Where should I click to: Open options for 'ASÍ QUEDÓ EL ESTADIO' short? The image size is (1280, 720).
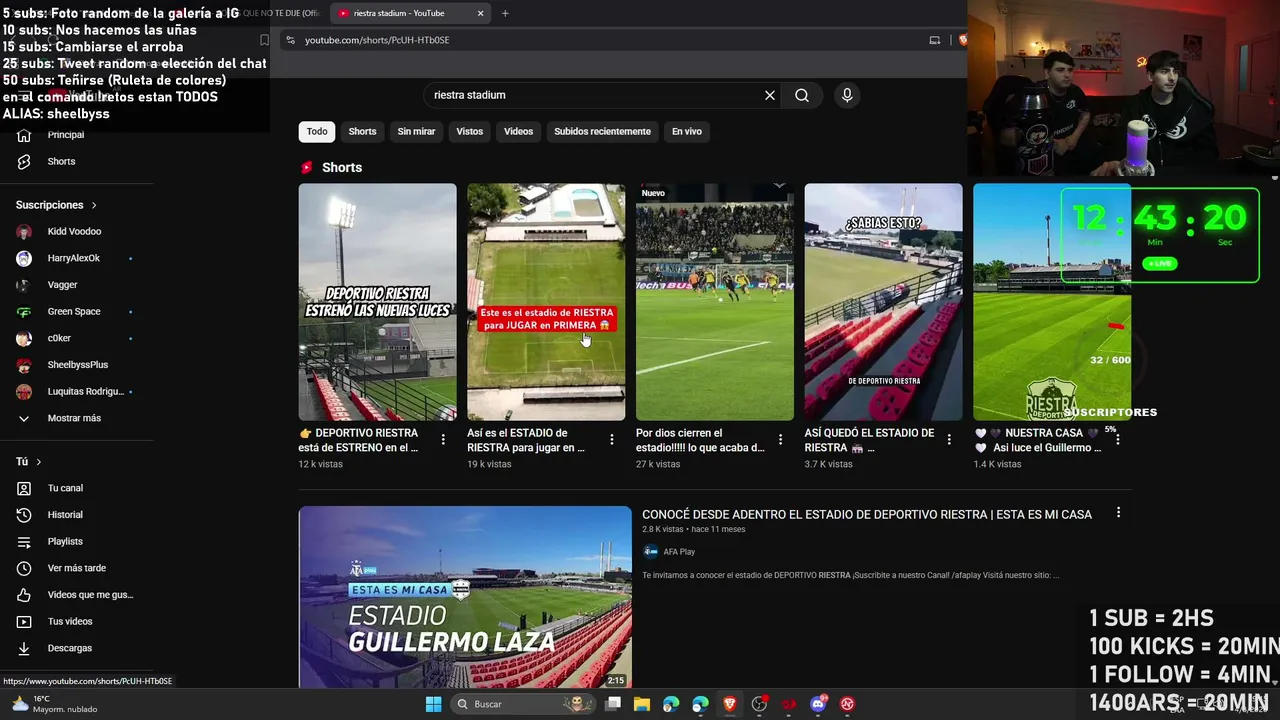click(949, 439)
